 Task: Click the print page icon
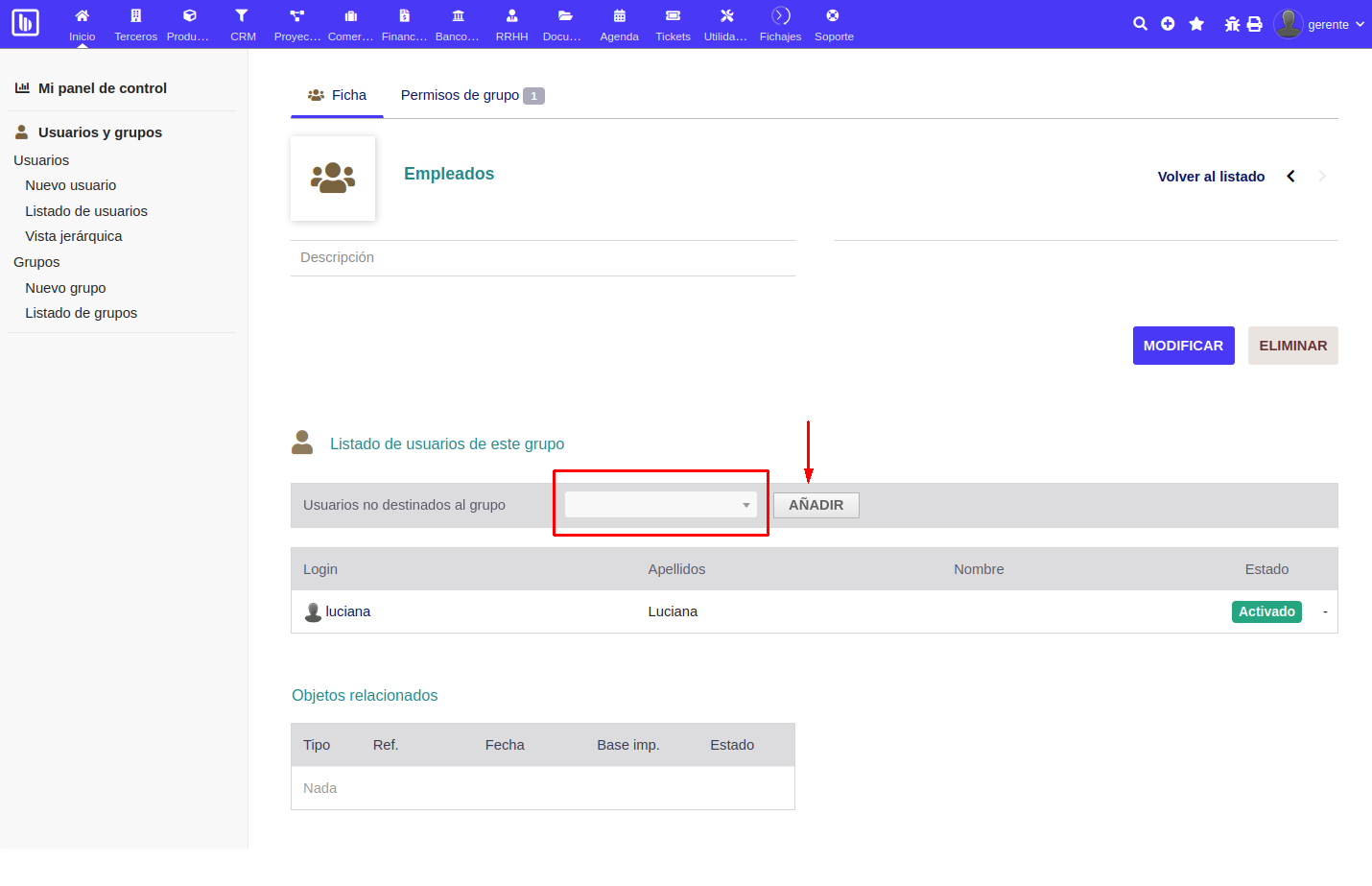[1255, 23]
